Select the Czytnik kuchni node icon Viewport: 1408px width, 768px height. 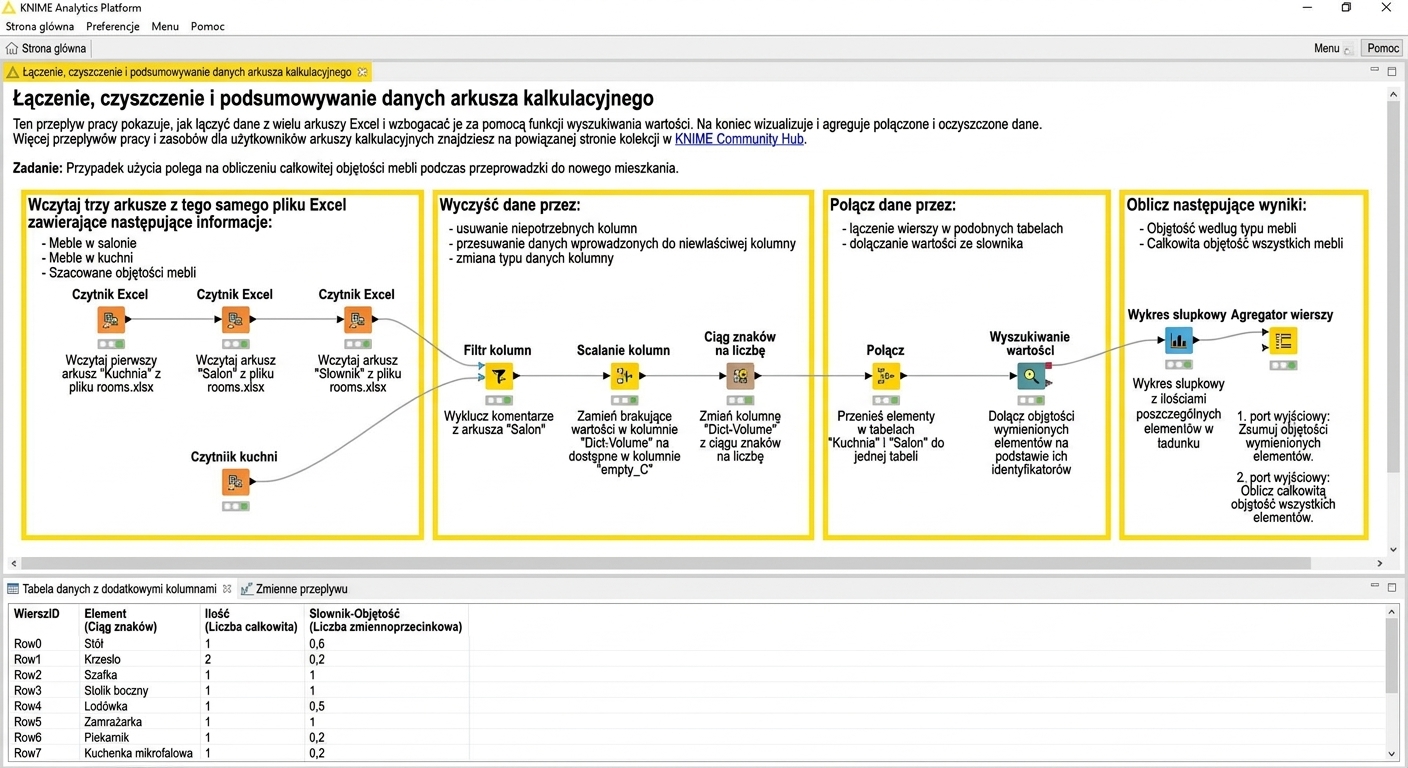(235, 483)
